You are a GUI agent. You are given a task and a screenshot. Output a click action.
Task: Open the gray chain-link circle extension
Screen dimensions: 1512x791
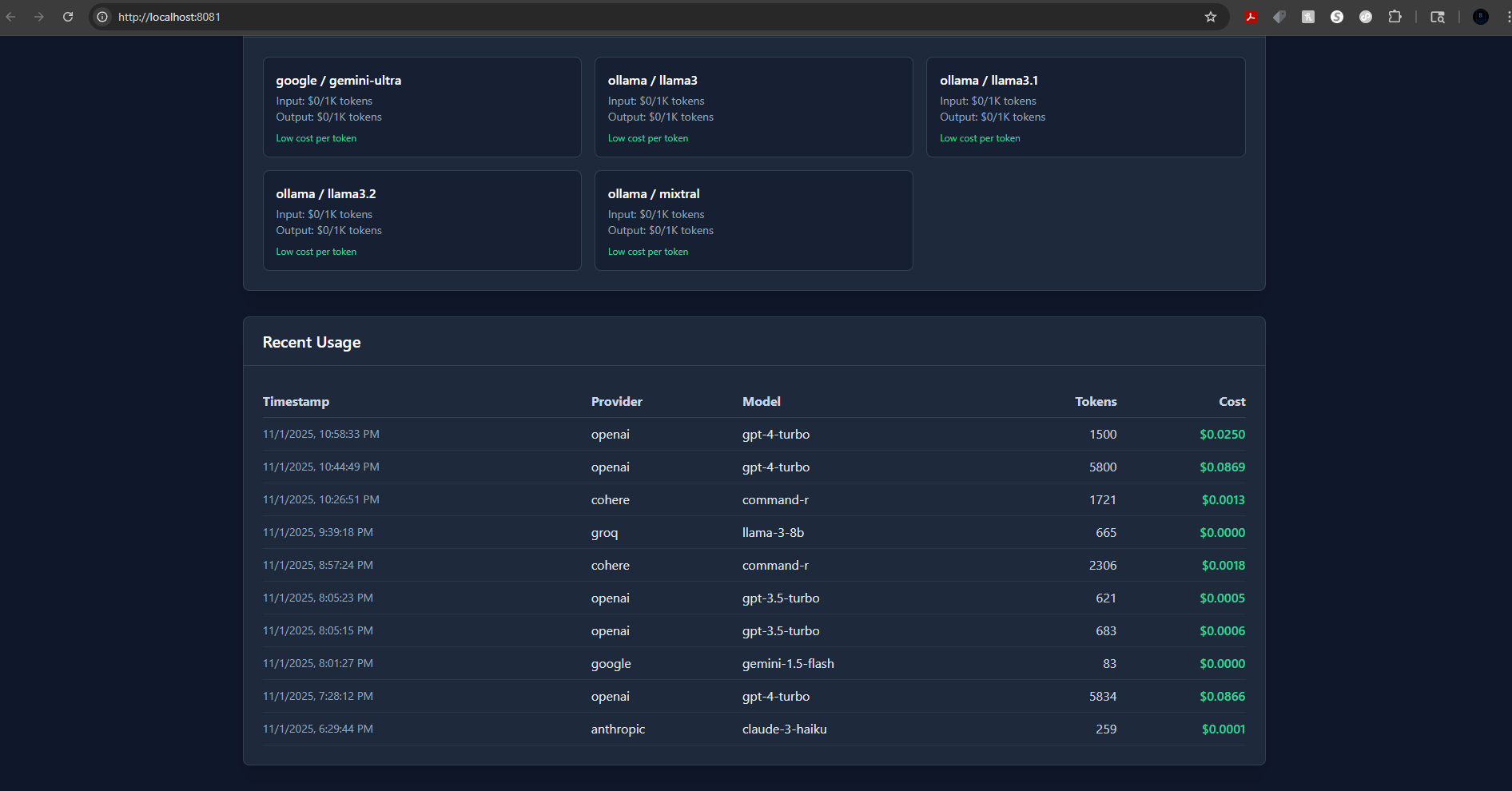1366,17
